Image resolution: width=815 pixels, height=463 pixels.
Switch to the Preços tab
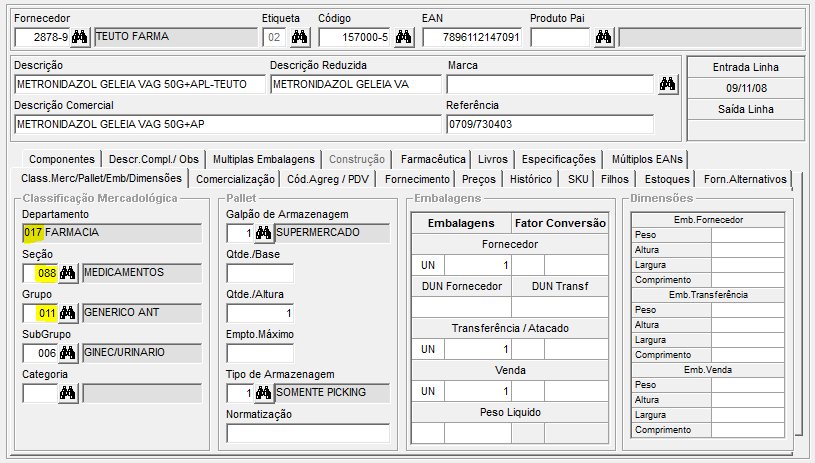(x=479, y=179)
